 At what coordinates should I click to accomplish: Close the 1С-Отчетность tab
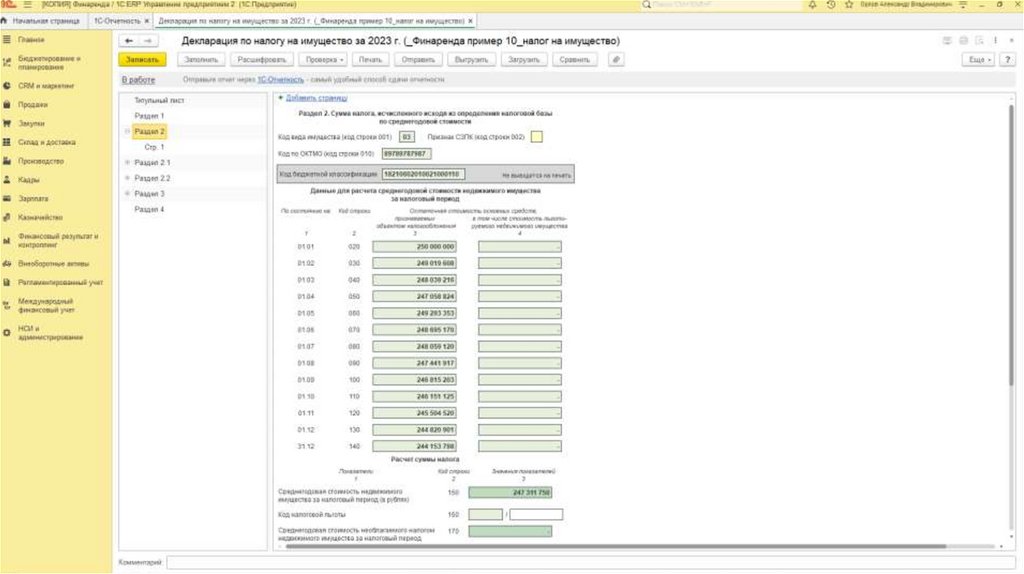pyautogui.click(x=147, y=20)
